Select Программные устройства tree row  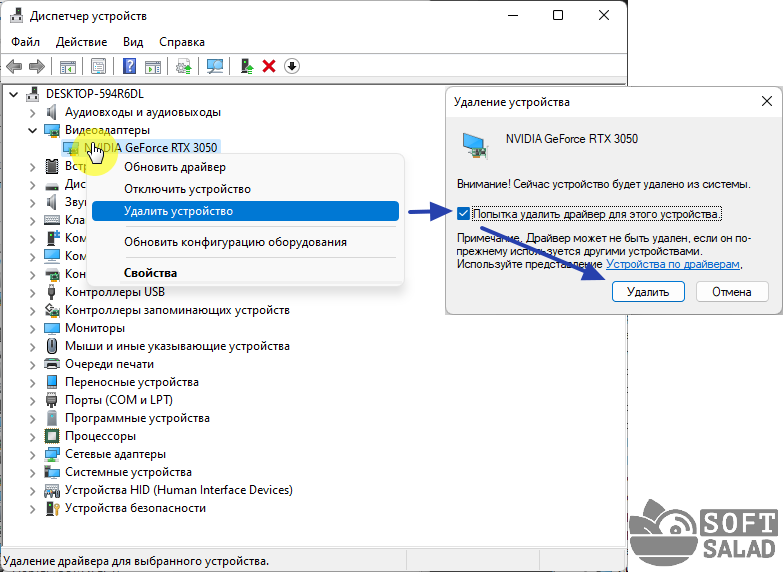[x=137, y=418]
